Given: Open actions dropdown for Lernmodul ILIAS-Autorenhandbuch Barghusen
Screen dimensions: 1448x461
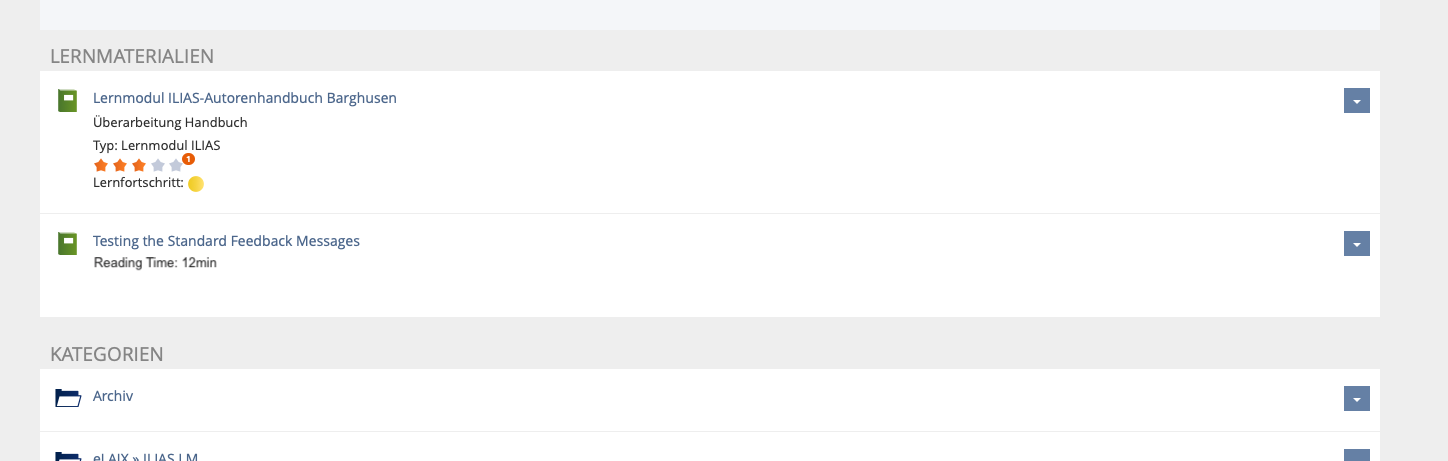Looking at the screenshot, I should 1356,101.
